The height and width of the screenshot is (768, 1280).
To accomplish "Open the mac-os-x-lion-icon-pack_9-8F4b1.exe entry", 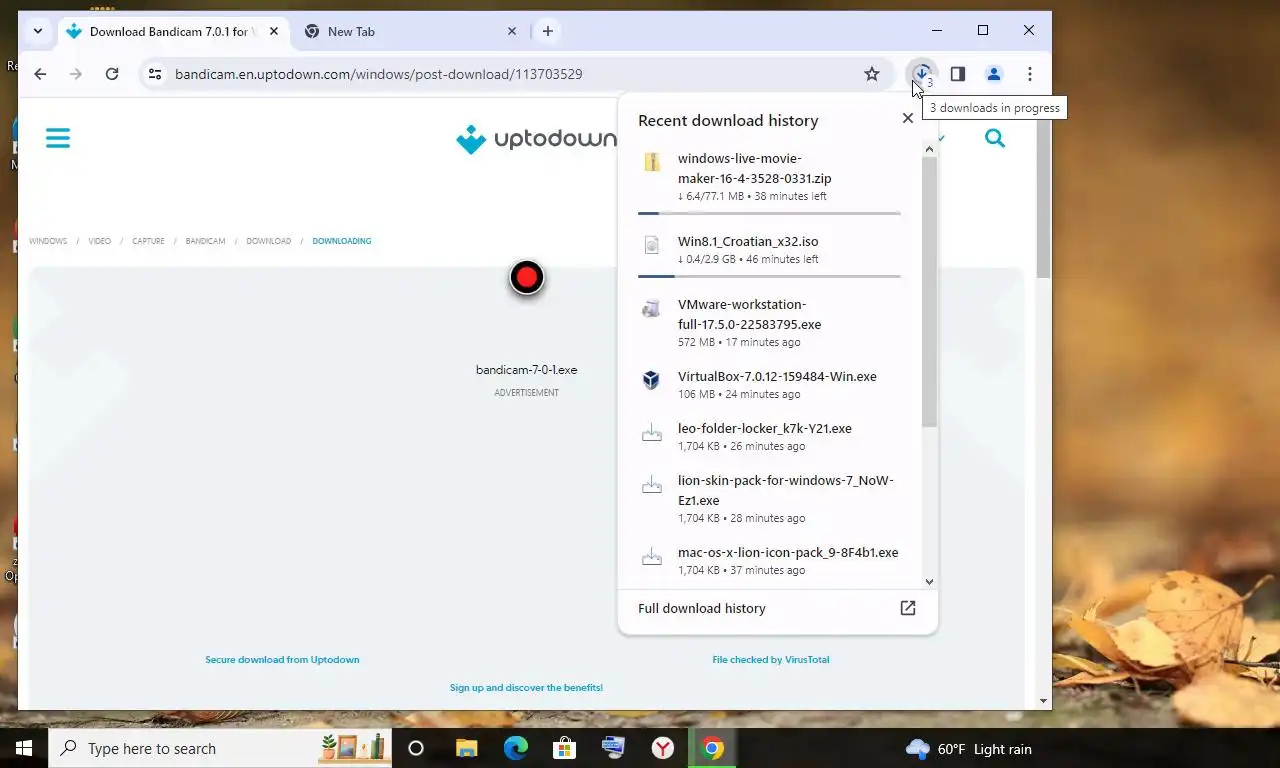I will [x=769, y=561].
